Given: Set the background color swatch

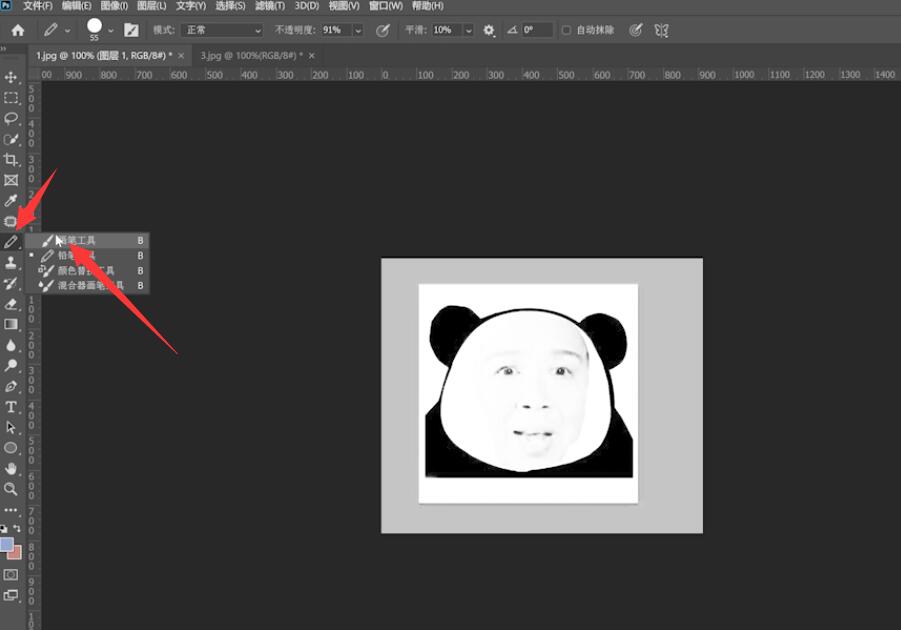Looking at the screenshot, I should [16, 553].
